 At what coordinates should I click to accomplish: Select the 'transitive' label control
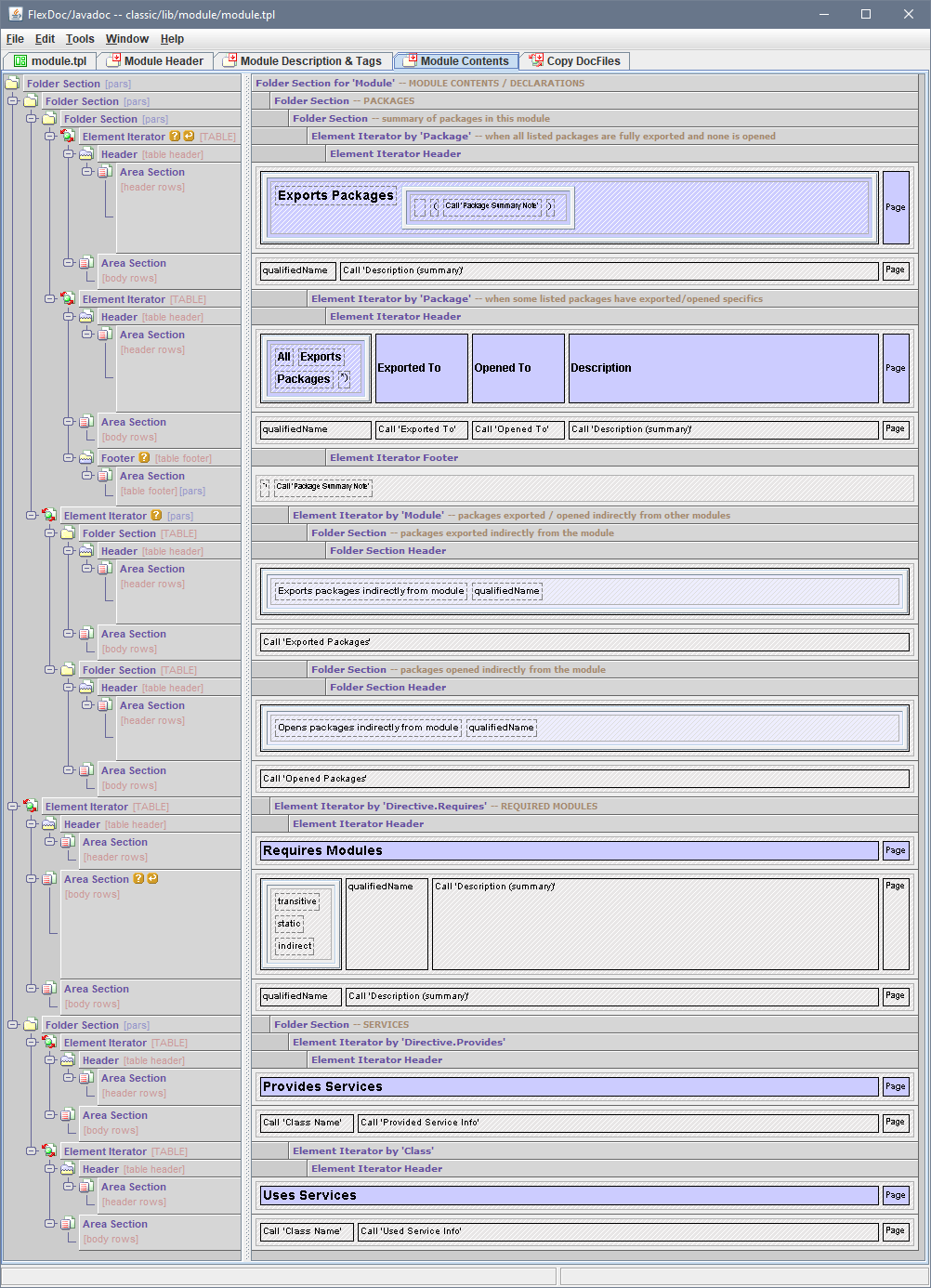[x=296, y=901]
